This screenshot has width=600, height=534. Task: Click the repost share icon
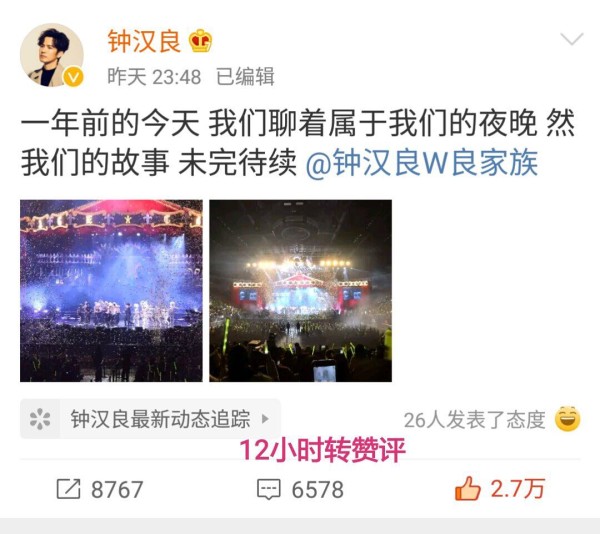[68, 489]
